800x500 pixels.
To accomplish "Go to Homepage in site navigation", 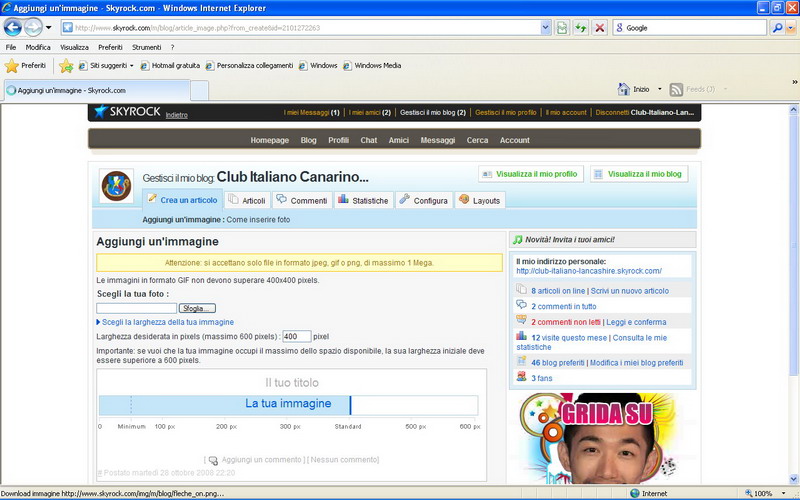I will (x=269, y=140).
